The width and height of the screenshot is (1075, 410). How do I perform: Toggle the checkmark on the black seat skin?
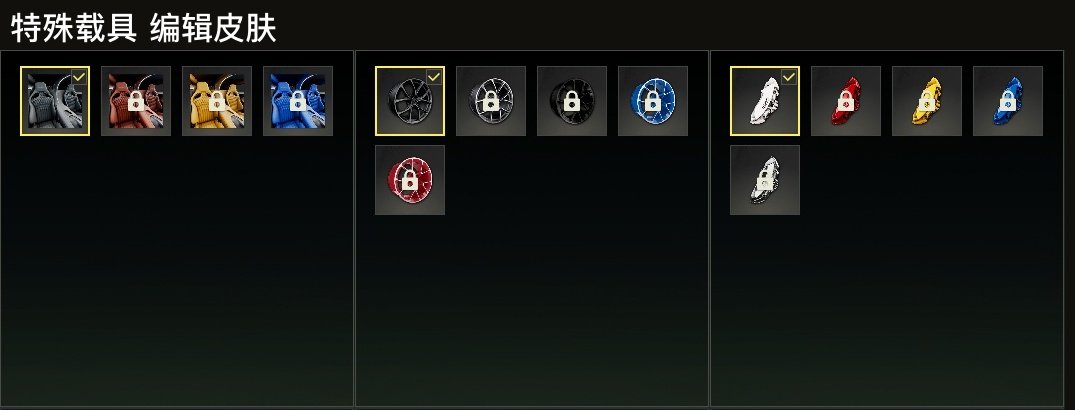tap(80, 77)
